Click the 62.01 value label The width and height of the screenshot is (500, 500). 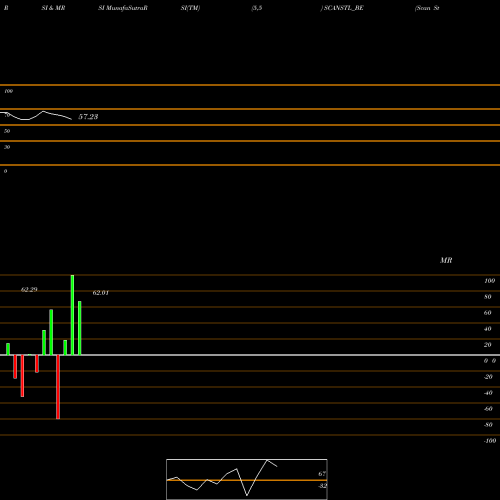[101, 293]
